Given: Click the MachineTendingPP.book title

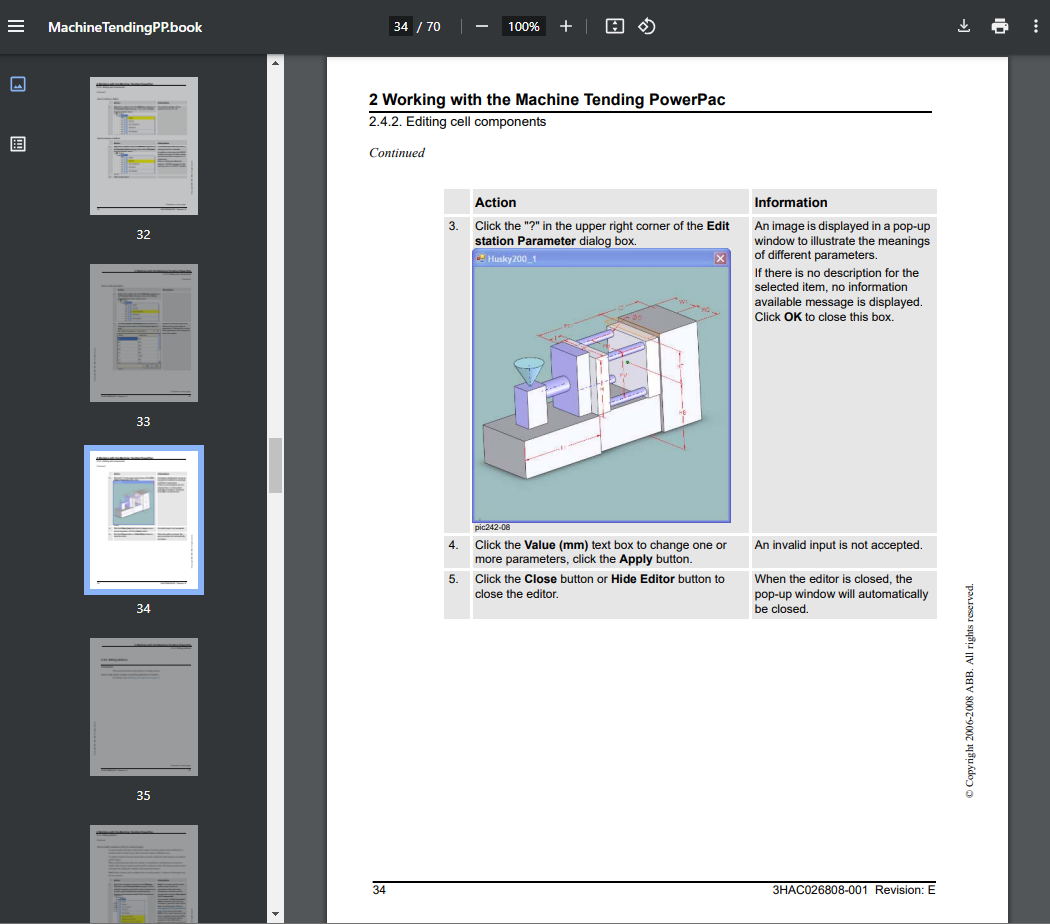Looking at the screenshot, I should click(125, 27).
